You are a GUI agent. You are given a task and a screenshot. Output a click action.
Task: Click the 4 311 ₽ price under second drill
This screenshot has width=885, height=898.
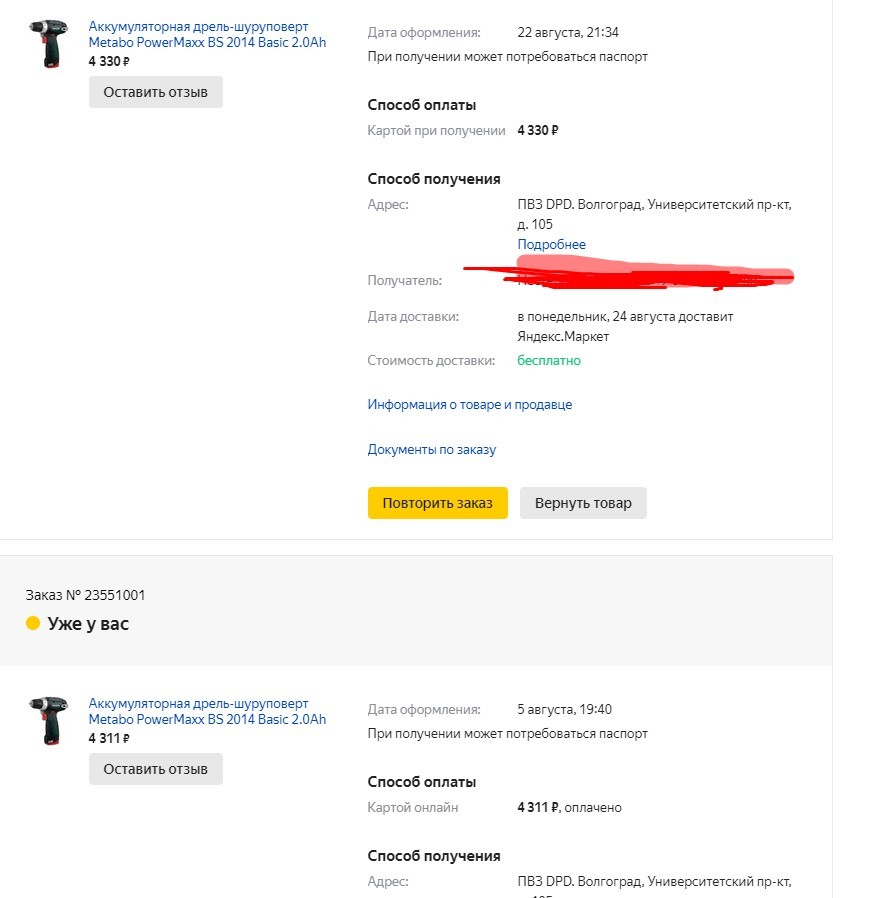tap(109, 738)
